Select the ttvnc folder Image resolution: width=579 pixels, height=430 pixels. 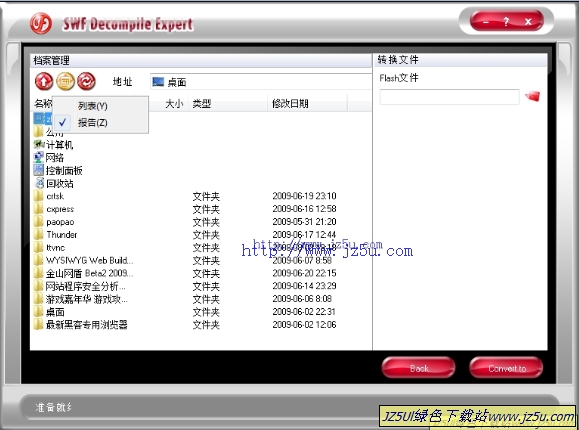55,248
